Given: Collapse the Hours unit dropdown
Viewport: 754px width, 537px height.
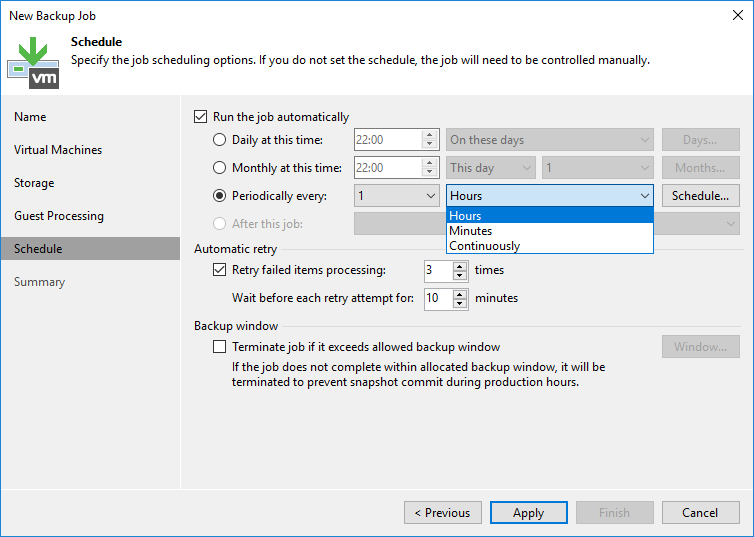Looking at the screenshot, I should tap(643, 196).
